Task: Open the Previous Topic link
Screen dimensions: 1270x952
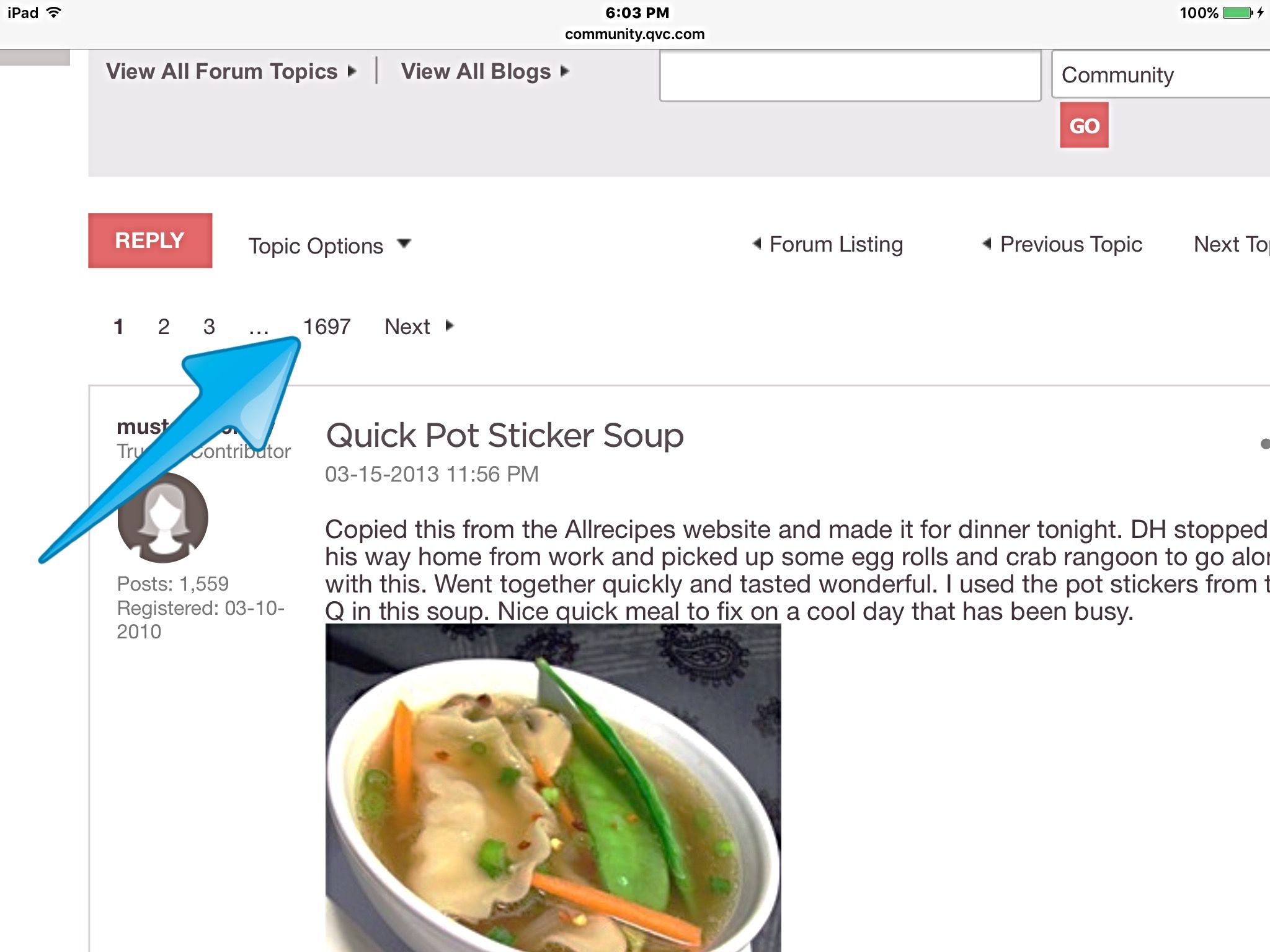Action: [1071, 244]
